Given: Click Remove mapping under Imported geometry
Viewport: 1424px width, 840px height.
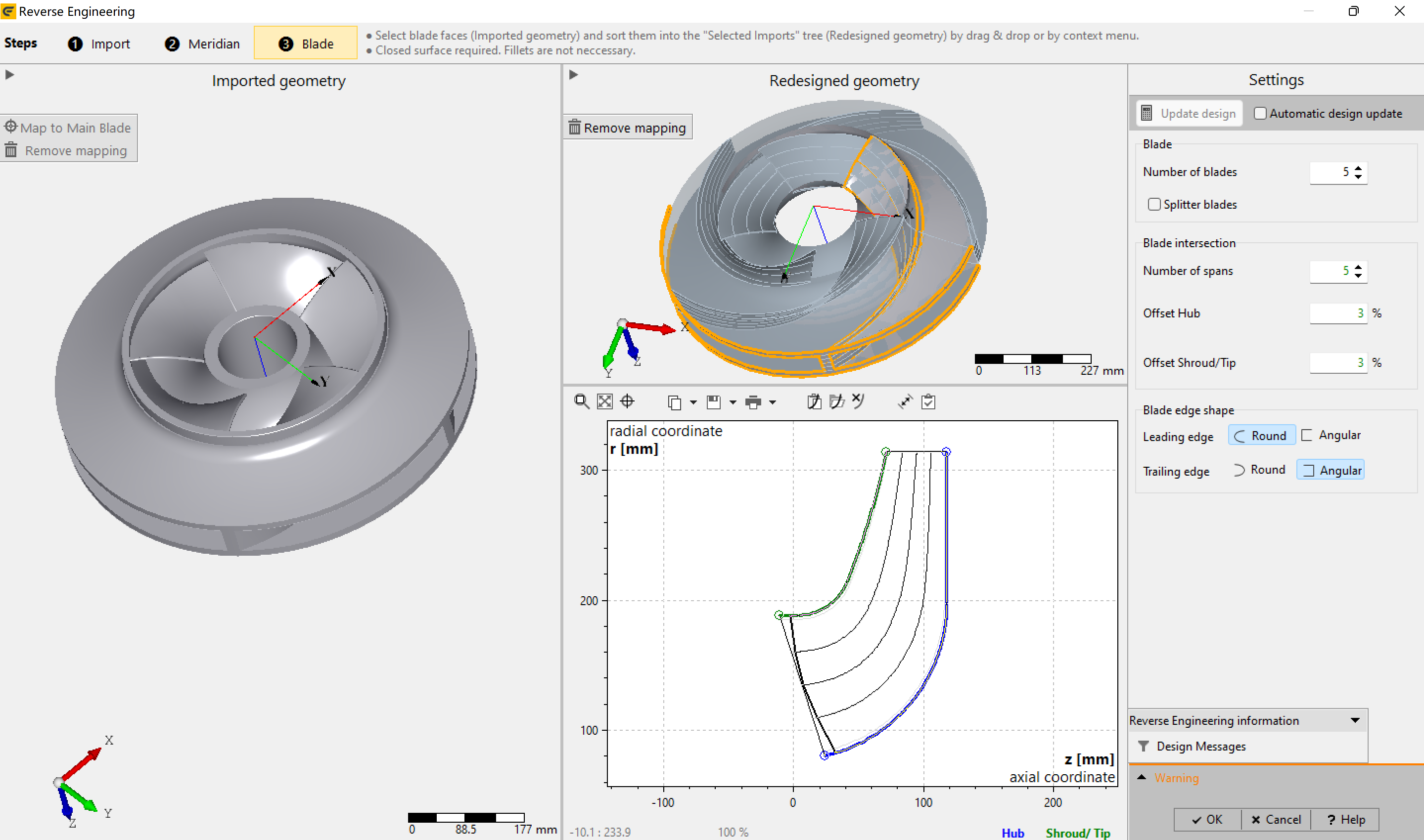Looking at the screenshot, I should coord(67,151).
